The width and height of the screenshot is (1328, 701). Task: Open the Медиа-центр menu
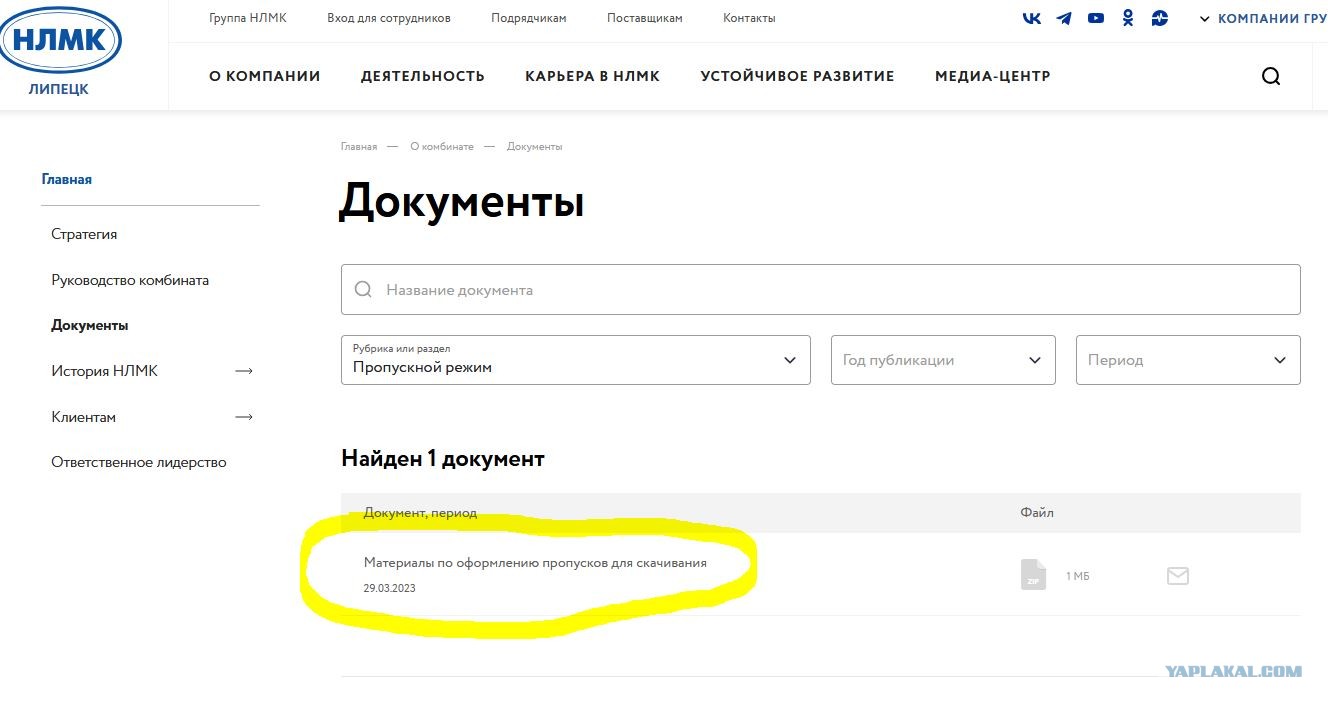coord(993,76)
